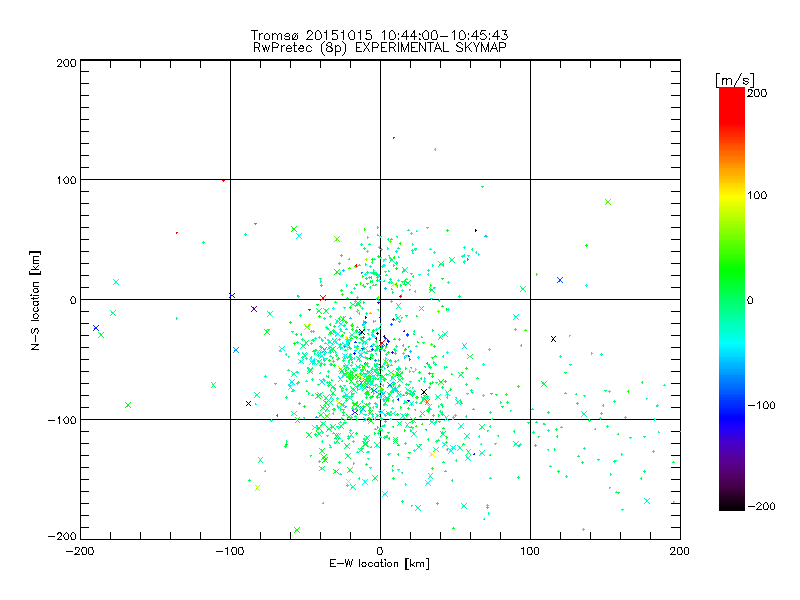Image resolution: width=800 pixels, height=600 pixels.
Task: Click the '-100' tick label on N-S axis
Action: click(x=62, y=420)
